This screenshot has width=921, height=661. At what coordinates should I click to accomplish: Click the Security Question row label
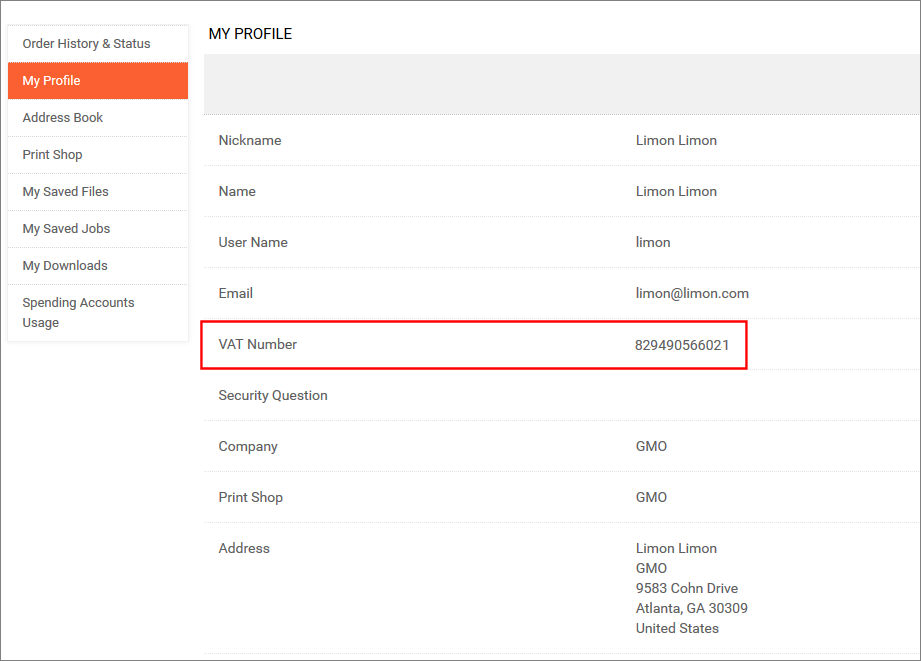273,396
